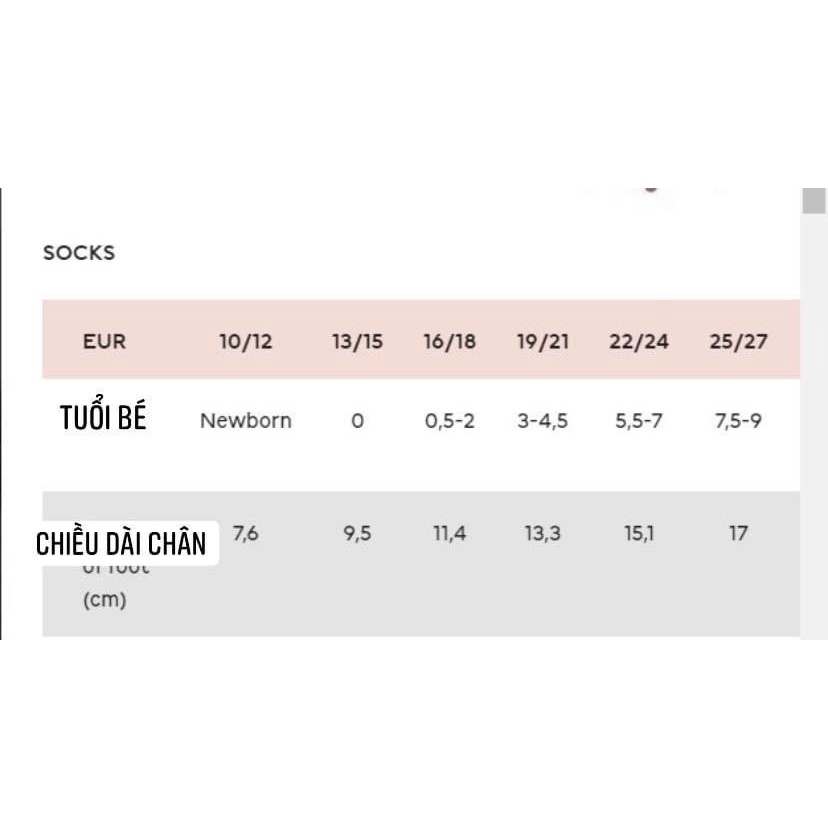Click the CHIỀU DÀI CHÂN label
828x828 pixels.
tap(121, 543)
